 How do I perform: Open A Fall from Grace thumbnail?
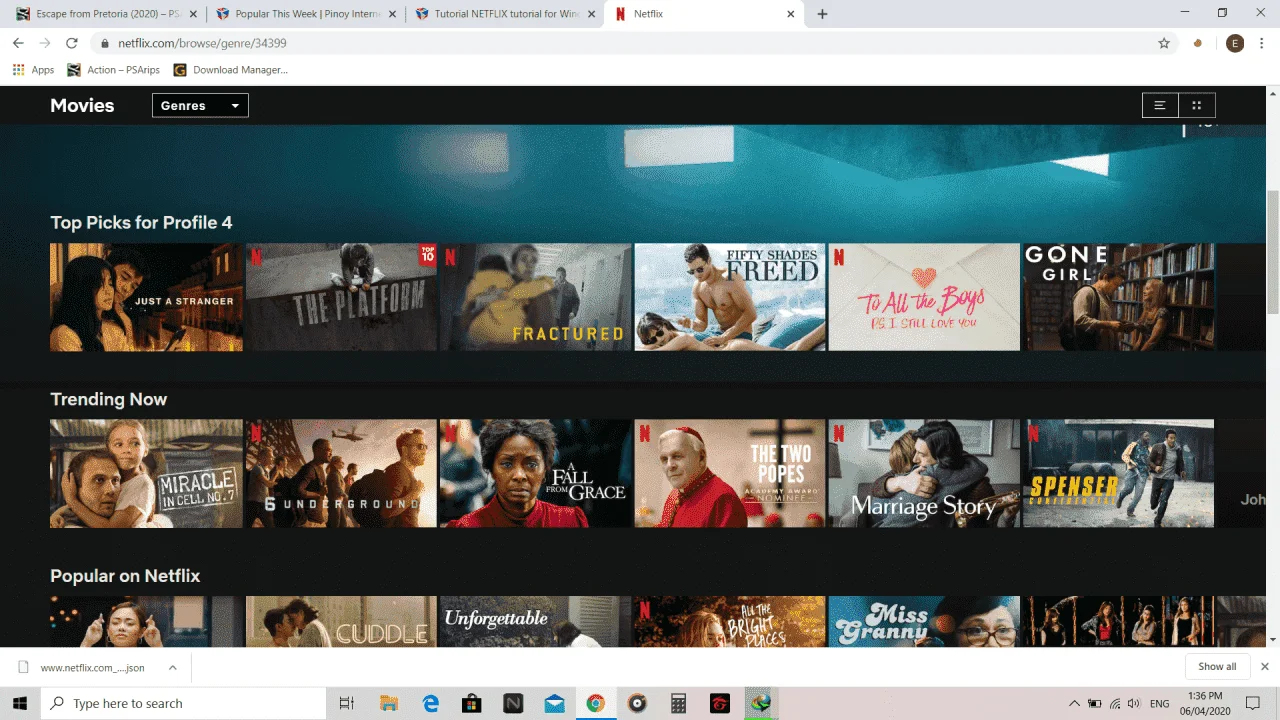coord(535,473)
